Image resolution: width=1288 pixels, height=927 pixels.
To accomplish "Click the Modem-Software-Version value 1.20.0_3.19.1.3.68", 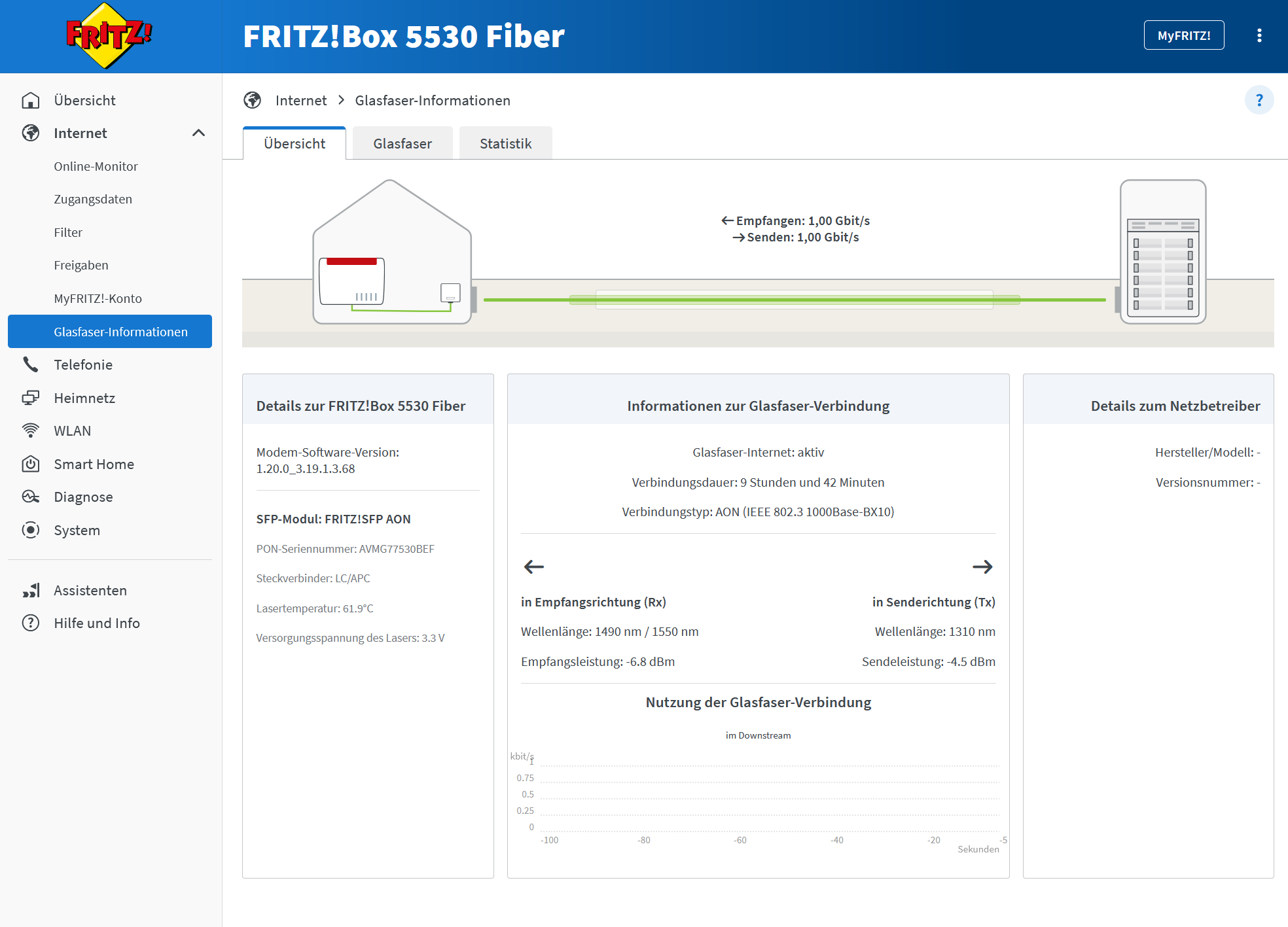I will (x=306, y=468).
